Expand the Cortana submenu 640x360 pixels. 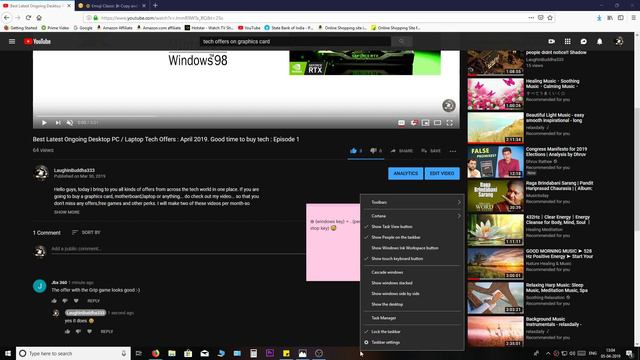pos(412,216)
